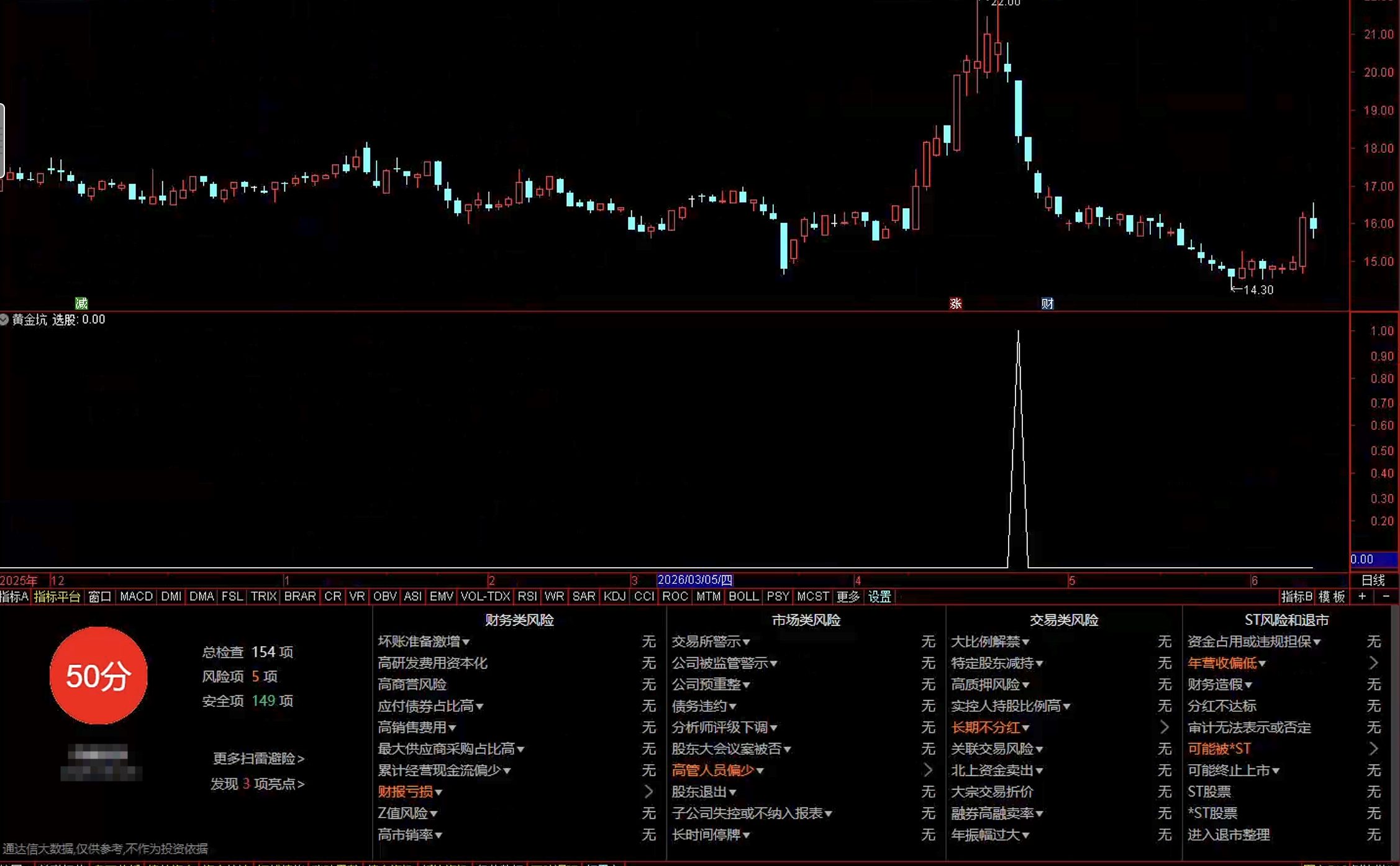Expand 公司被监管警示 dropdown arrow

pos(773,663)
